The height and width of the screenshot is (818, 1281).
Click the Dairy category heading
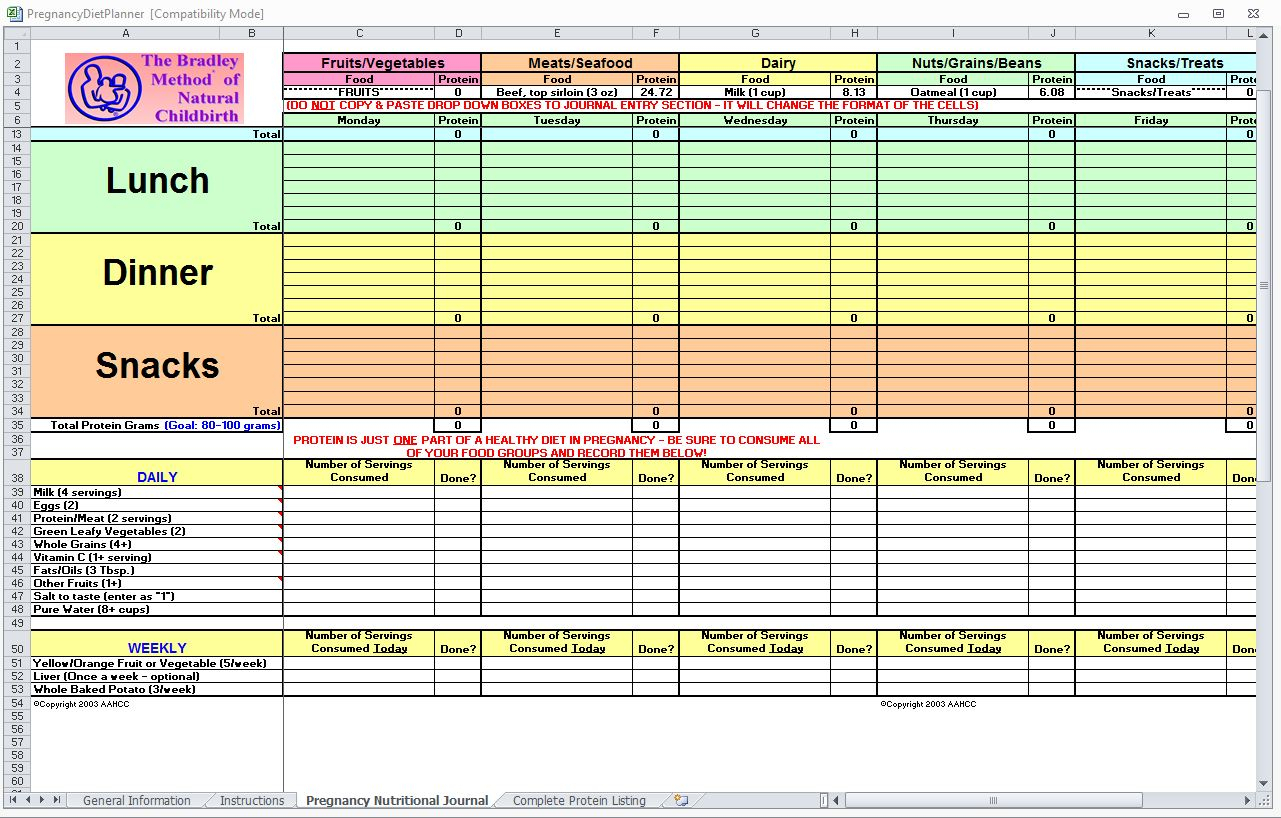pyautogui.click(x=778, y=63)
